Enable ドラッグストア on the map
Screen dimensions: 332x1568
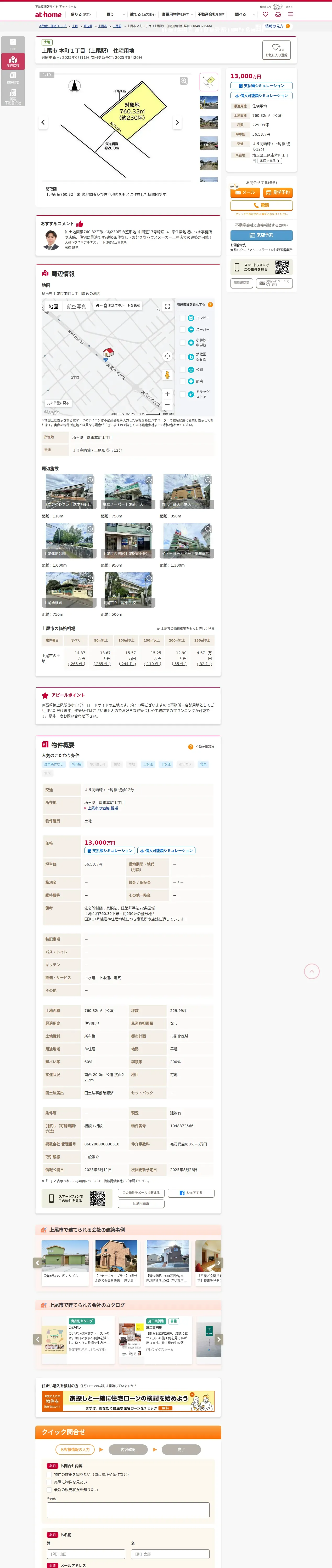click(x=183, y=394)
